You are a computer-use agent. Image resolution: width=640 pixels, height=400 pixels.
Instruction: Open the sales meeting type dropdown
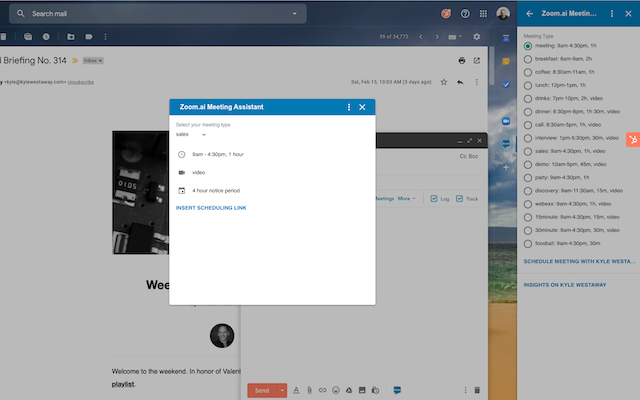(x=190, y=133)
